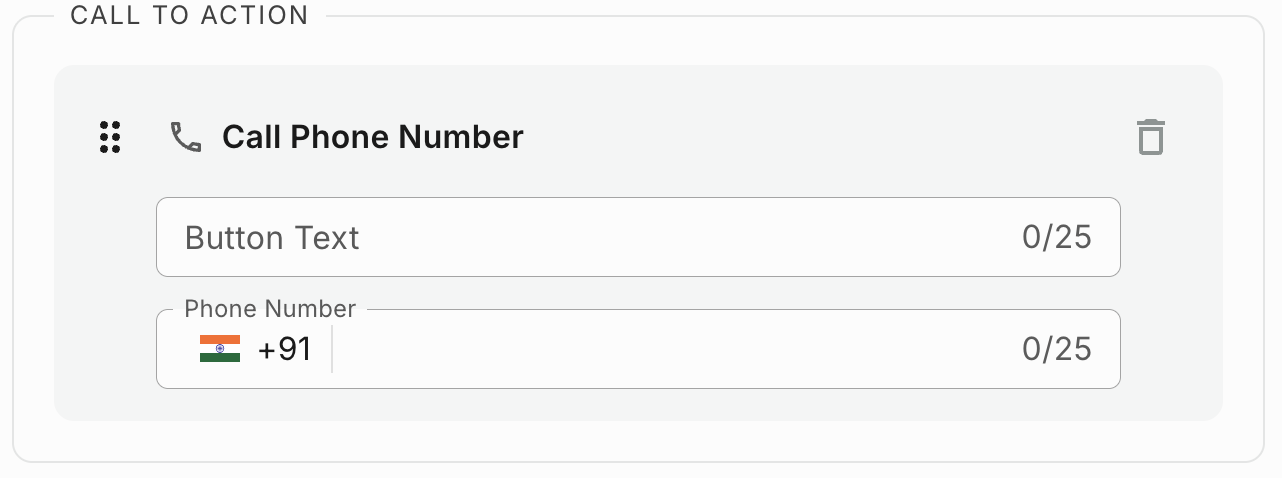Viewport: 1282px width, 478px height.
Task: Click the white border below the gray card
Action: (x=638, y=441)
